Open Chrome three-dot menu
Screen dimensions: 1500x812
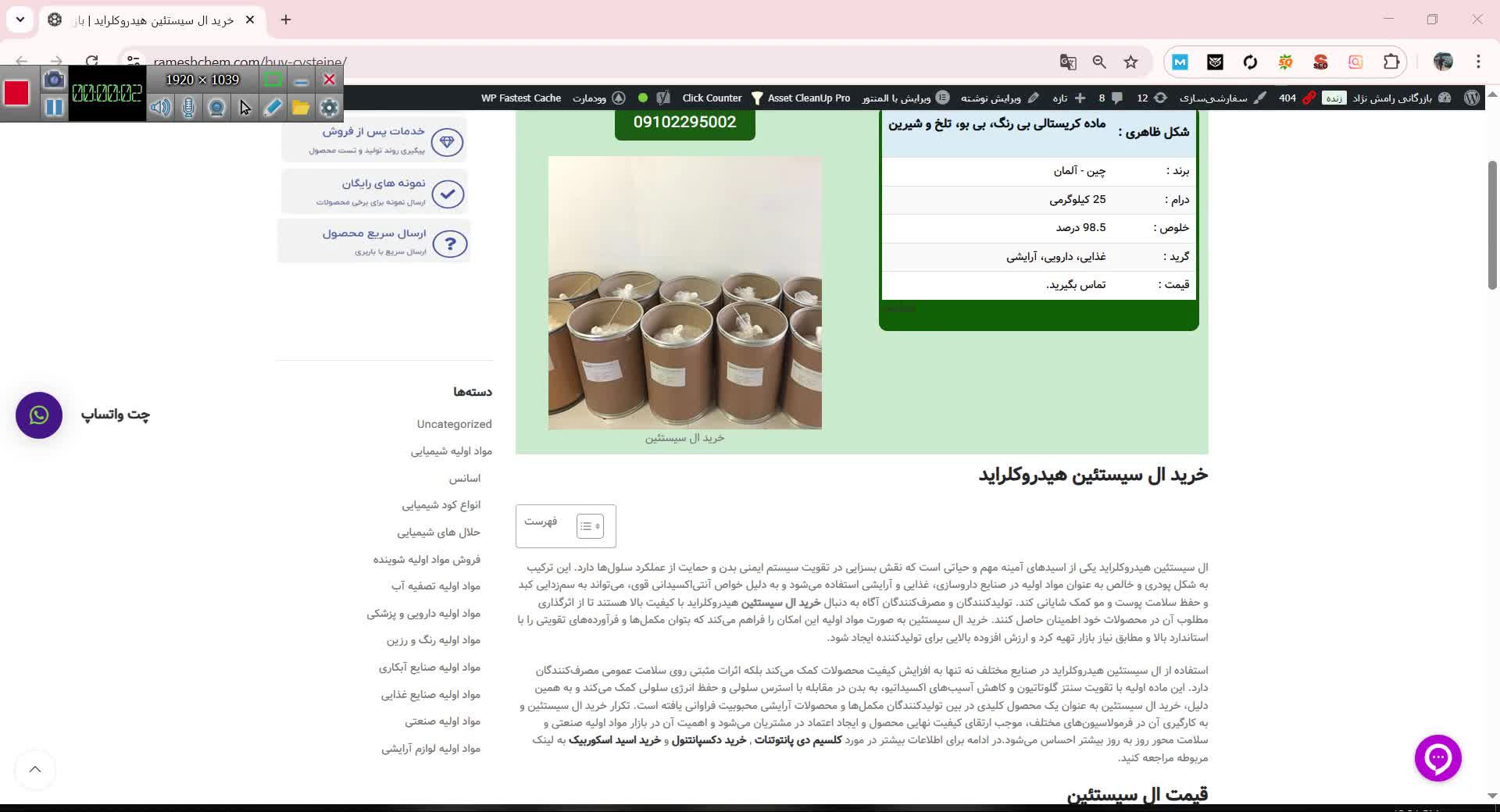tap(1478, 62)
